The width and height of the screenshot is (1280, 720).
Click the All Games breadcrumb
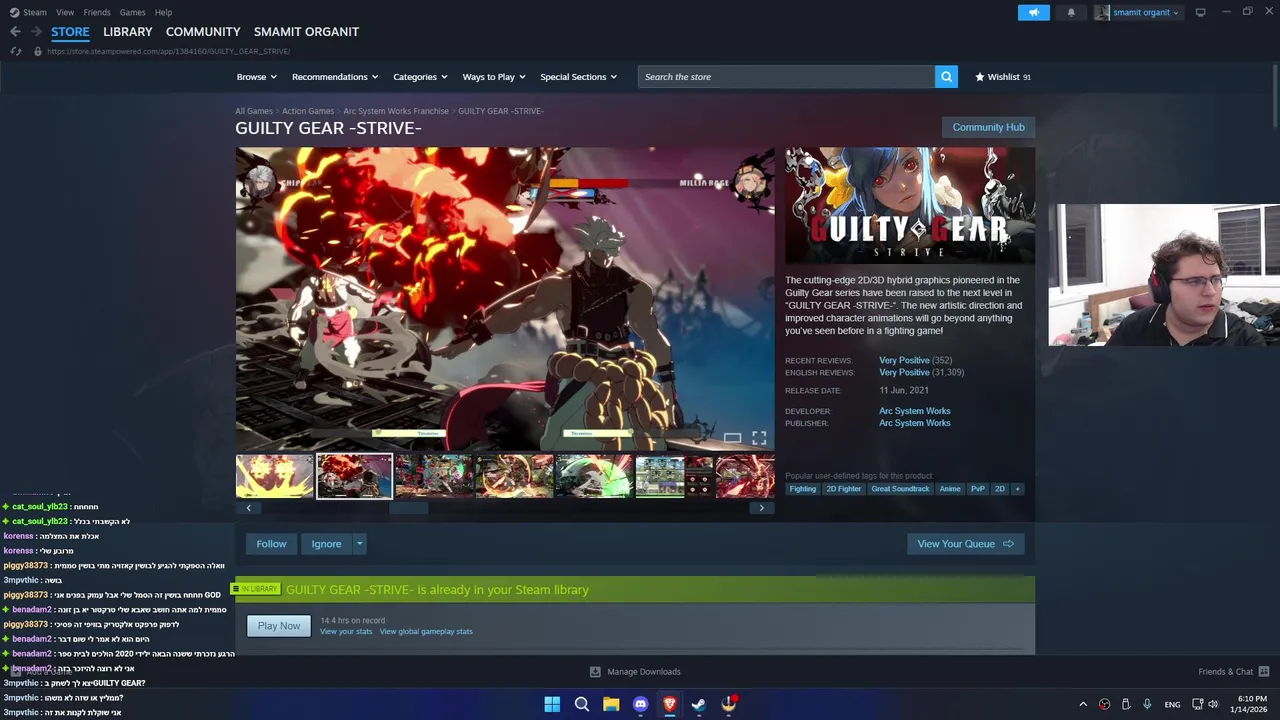(x=254, y=111)
